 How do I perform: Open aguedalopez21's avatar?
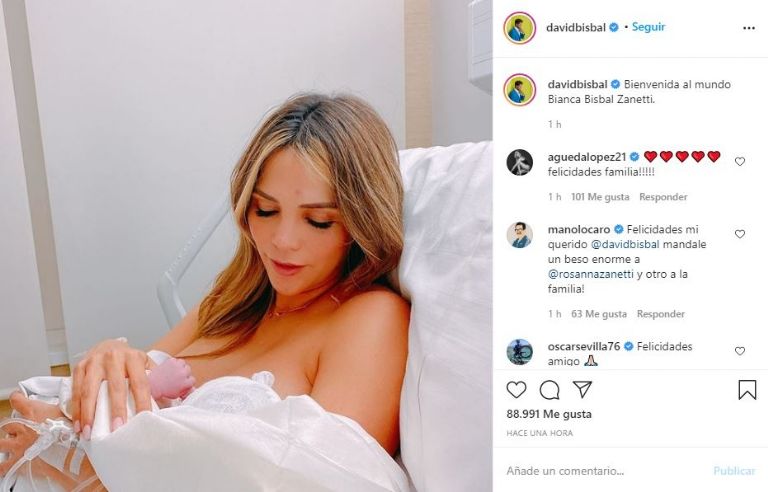pos(520,162)
